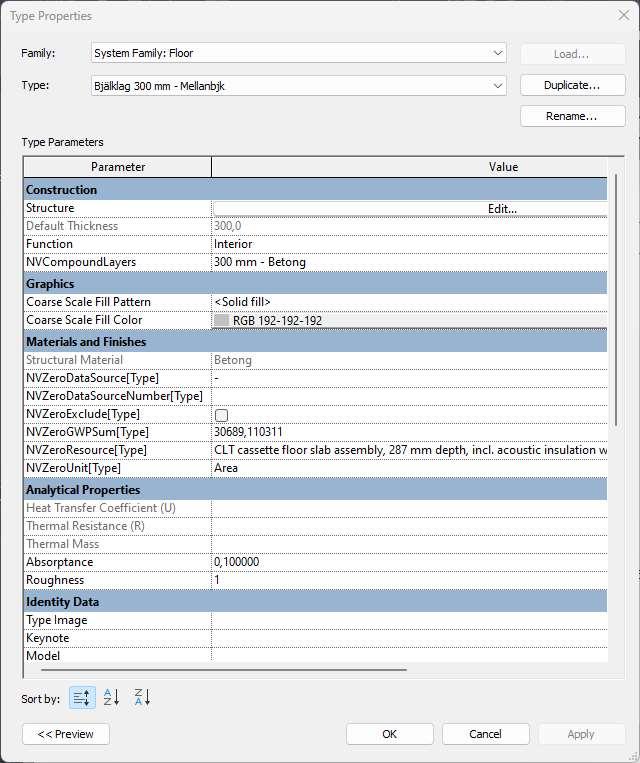Edit NVZeroGWPSum[Type] value 30689,110311
This screenshot has width=640, height=763.
click(410, 432)
